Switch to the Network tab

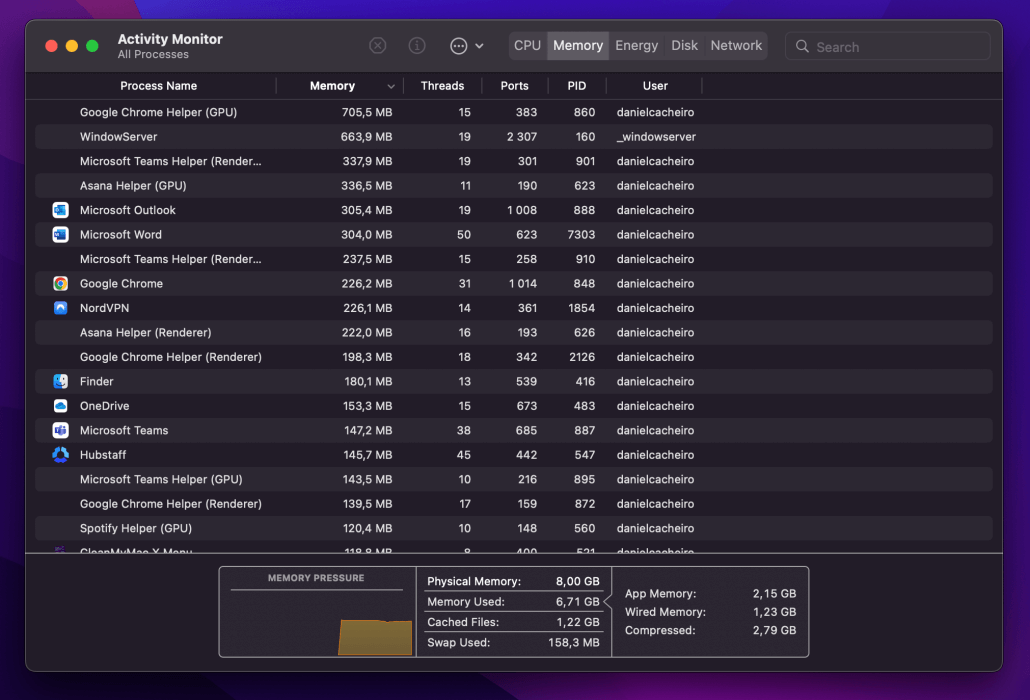735,45
